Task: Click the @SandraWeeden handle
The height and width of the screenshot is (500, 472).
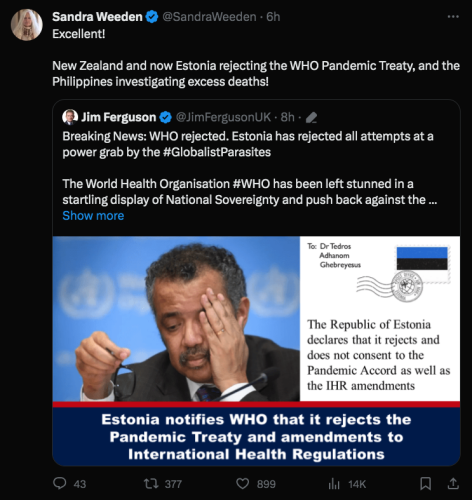Action: click(209, 17)
